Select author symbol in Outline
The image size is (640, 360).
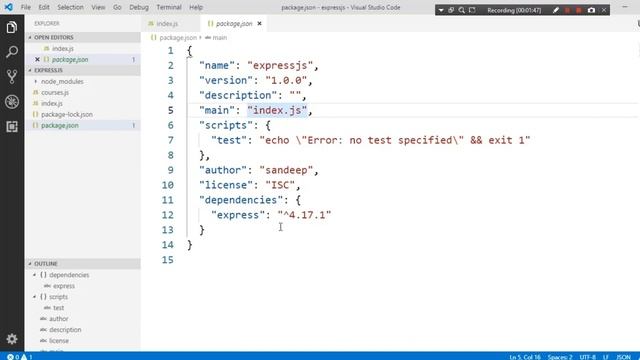[x=83, y=319]
